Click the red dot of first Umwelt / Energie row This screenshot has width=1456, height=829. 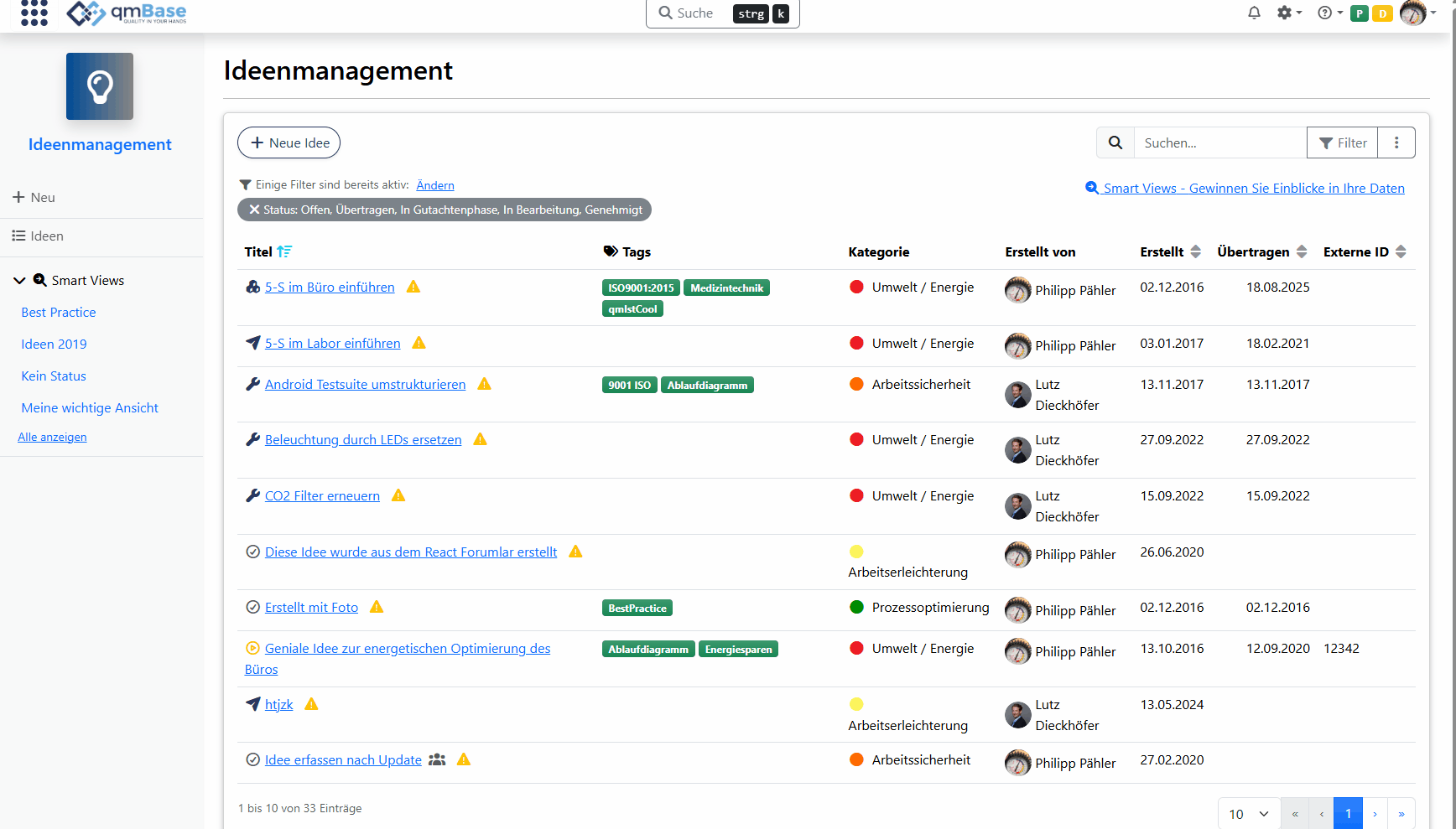pyautogui.click(x=856, y=287)
